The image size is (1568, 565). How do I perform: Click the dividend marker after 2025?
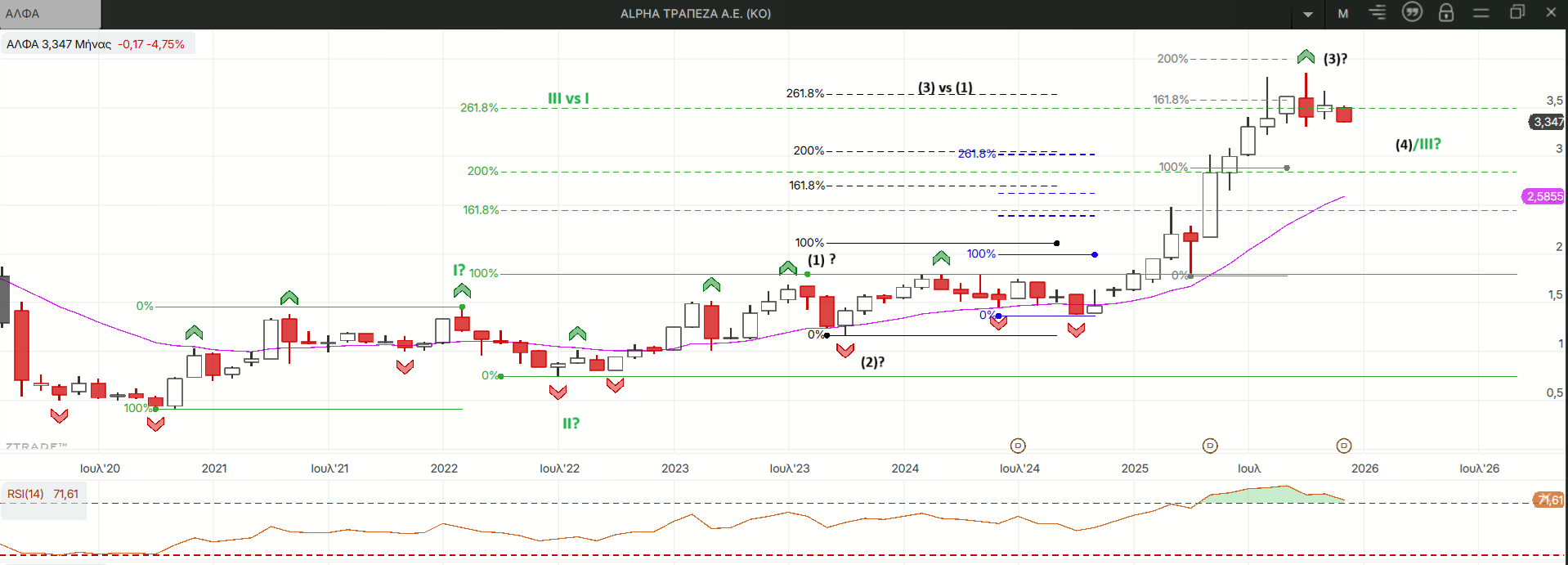[1210, 446]
